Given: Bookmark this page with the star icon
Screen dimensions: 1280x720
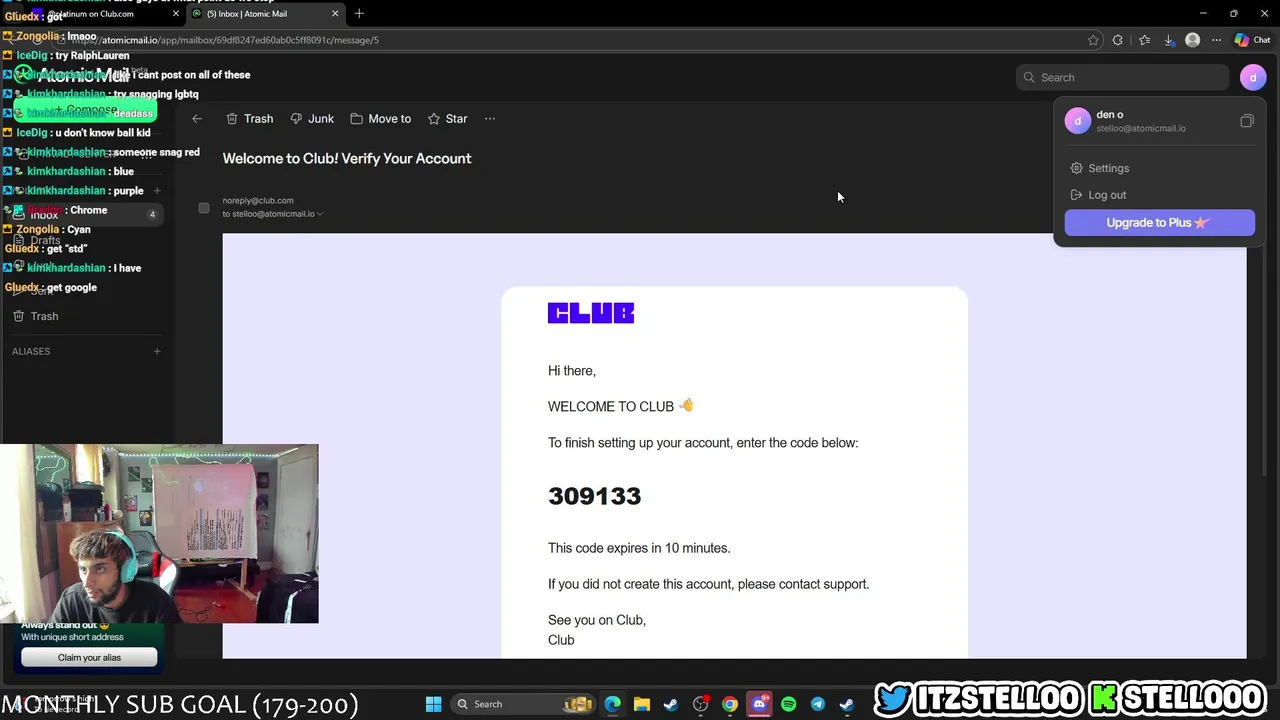Looking at the screenshot, I should pos(1093,40).
